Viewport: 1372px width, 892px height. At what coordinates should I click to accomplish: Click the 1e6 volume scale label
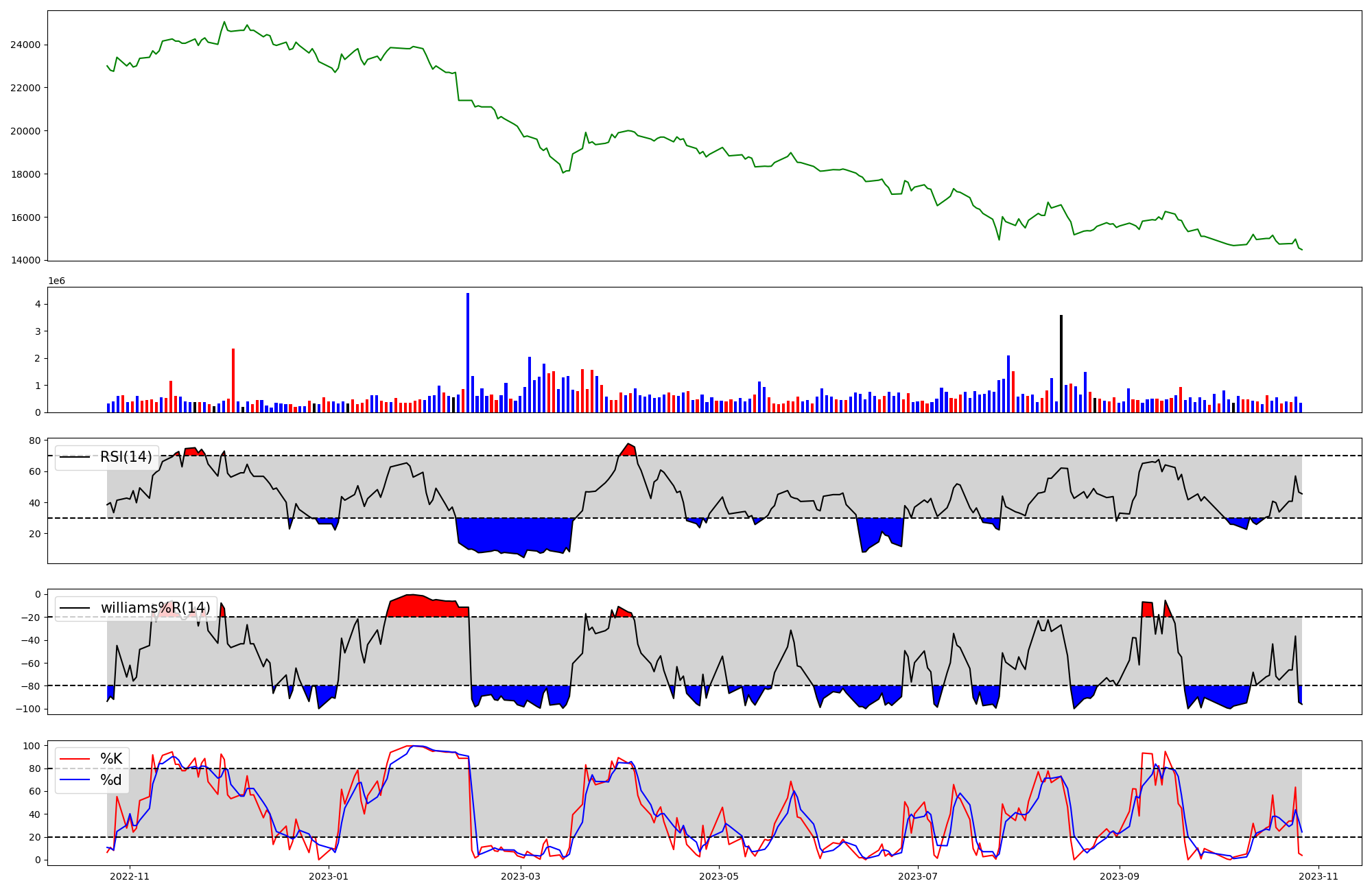click(56, 281)
